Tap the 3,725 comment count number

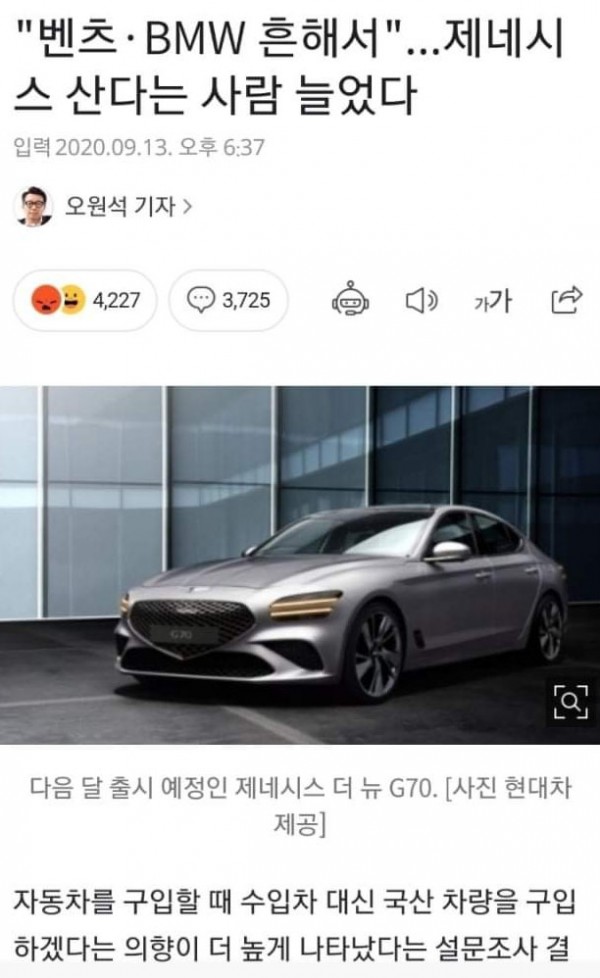[x=247, y=301]
